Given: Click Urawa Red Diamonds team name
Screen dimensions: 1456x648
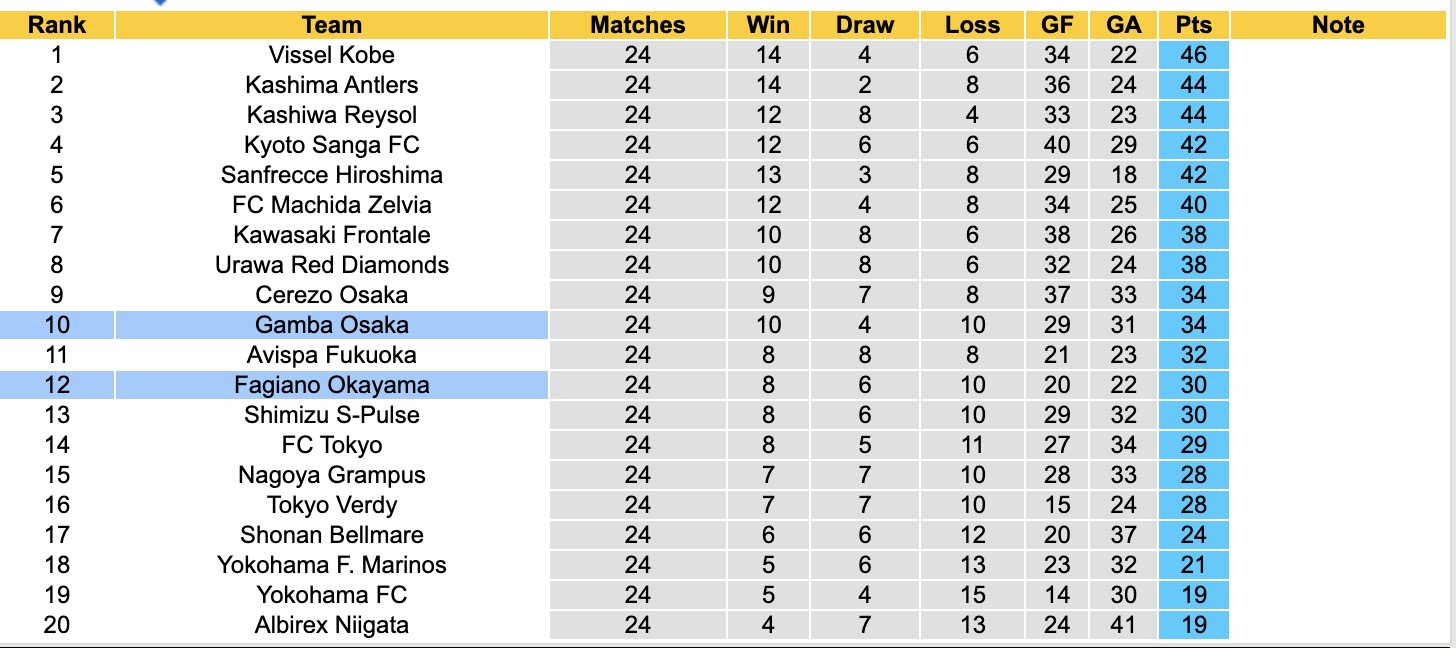Looking at the screenshot, I should (331, 265).
